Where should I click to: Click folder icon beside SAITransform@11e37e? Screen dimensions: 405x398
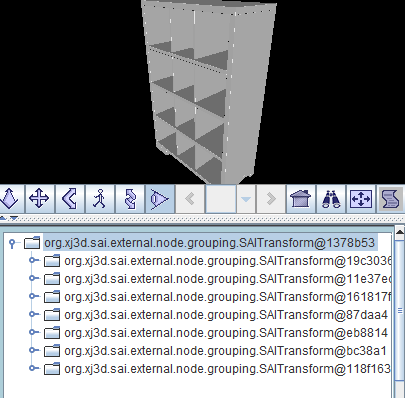pos(52,279)
